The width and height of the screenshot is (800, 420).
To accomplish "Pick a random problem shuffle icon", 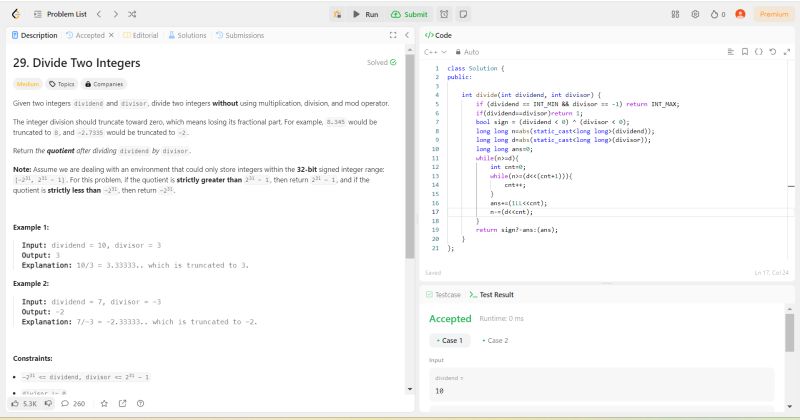I will point(132,14).
